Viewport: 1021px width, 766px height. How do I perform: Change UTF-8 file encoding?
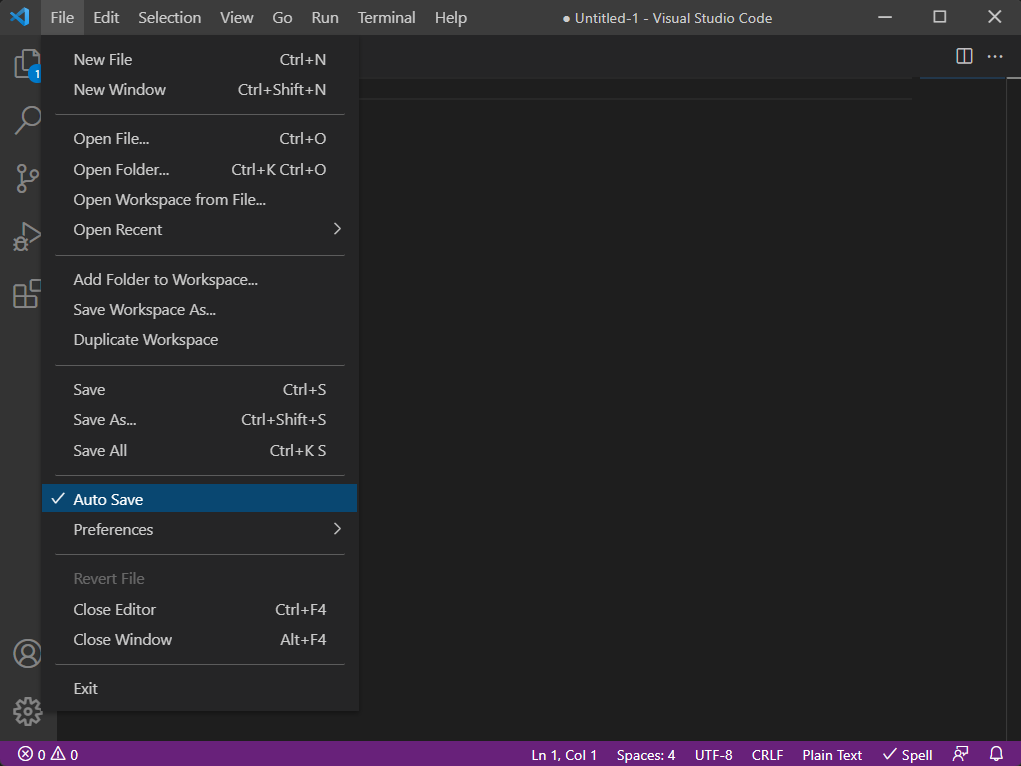(713, 754)
